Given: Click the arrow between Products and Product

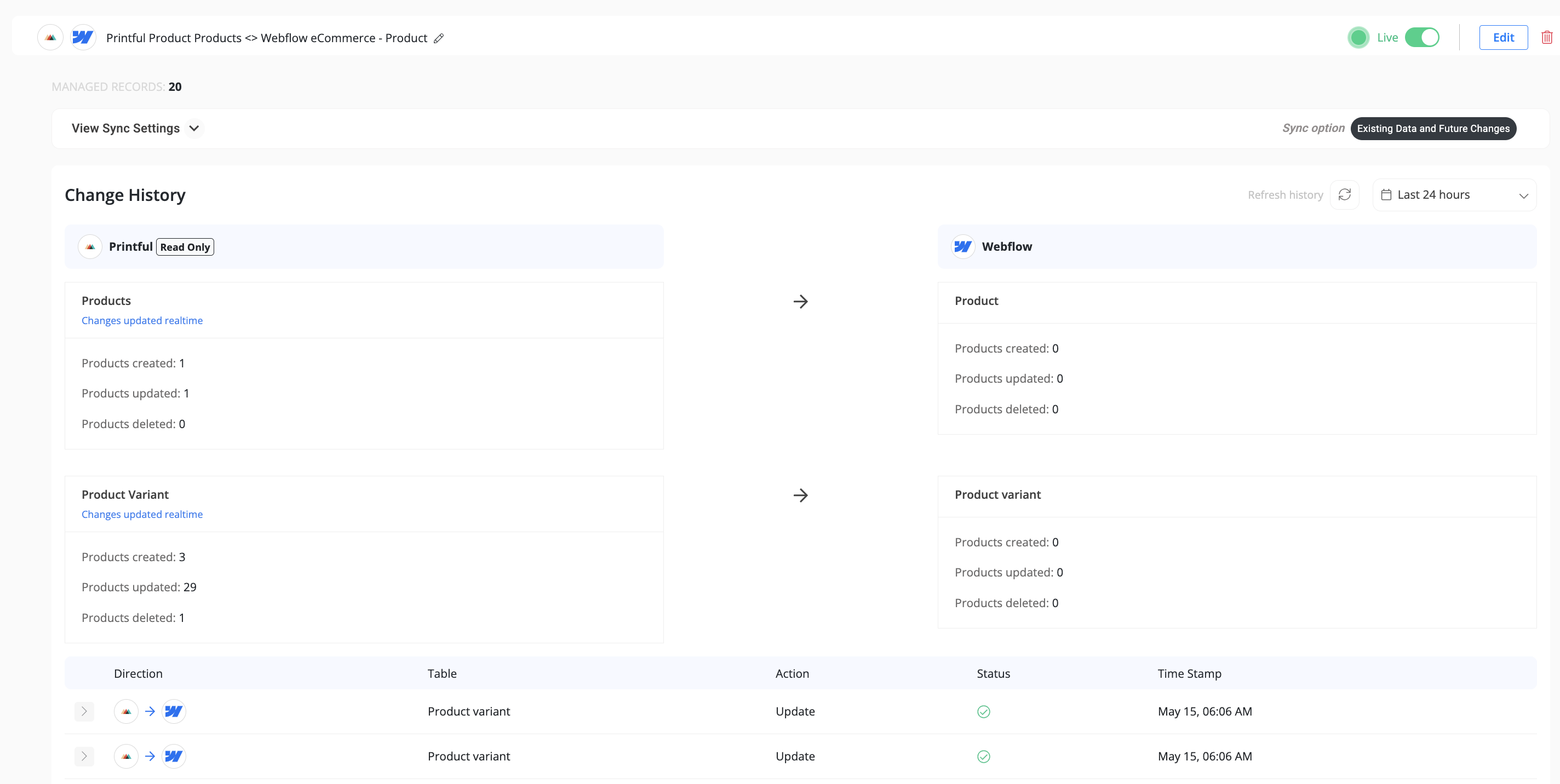Looking at the screenshot, I should [x=801, y=302].
